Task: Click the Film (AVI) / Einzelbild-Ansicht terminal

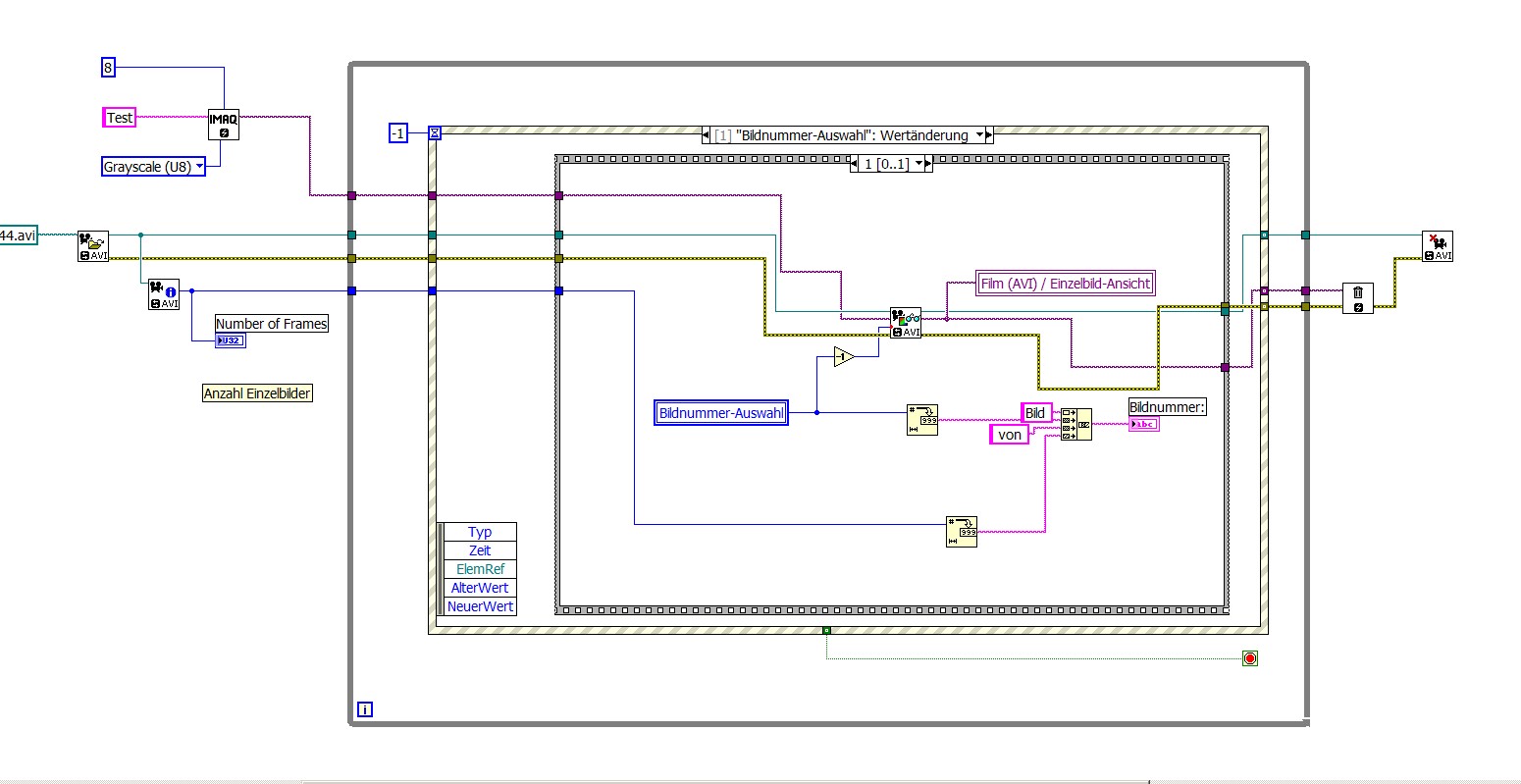Action: tap(1065, 284)
